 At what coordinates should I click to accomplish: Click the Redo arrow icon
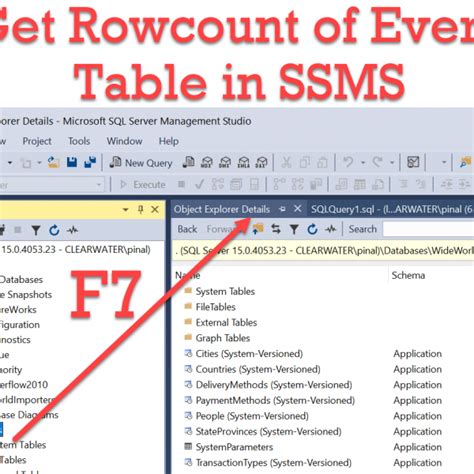[378, 162]
